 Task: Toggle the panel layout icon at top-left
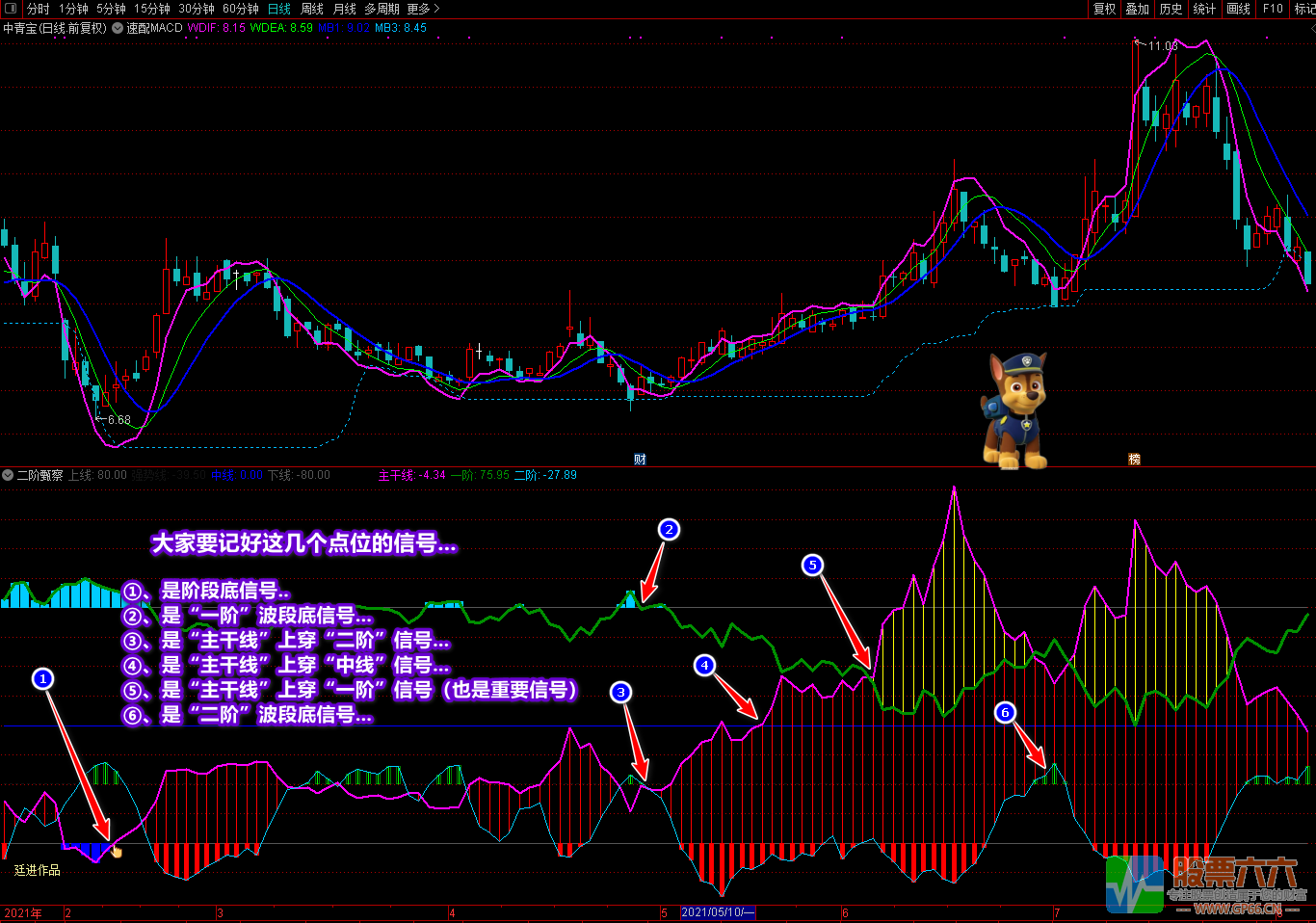click(12, 9)
